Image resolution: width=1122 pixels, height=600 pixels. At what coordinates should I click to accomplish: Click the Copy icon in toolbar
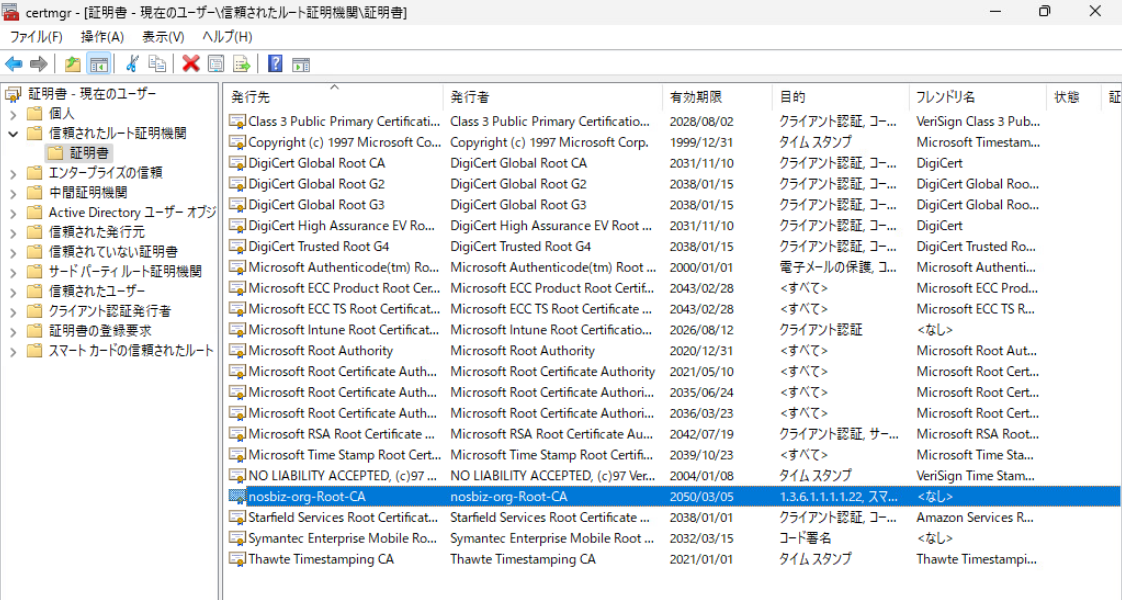pyautogui.click(x=157, y=64)
